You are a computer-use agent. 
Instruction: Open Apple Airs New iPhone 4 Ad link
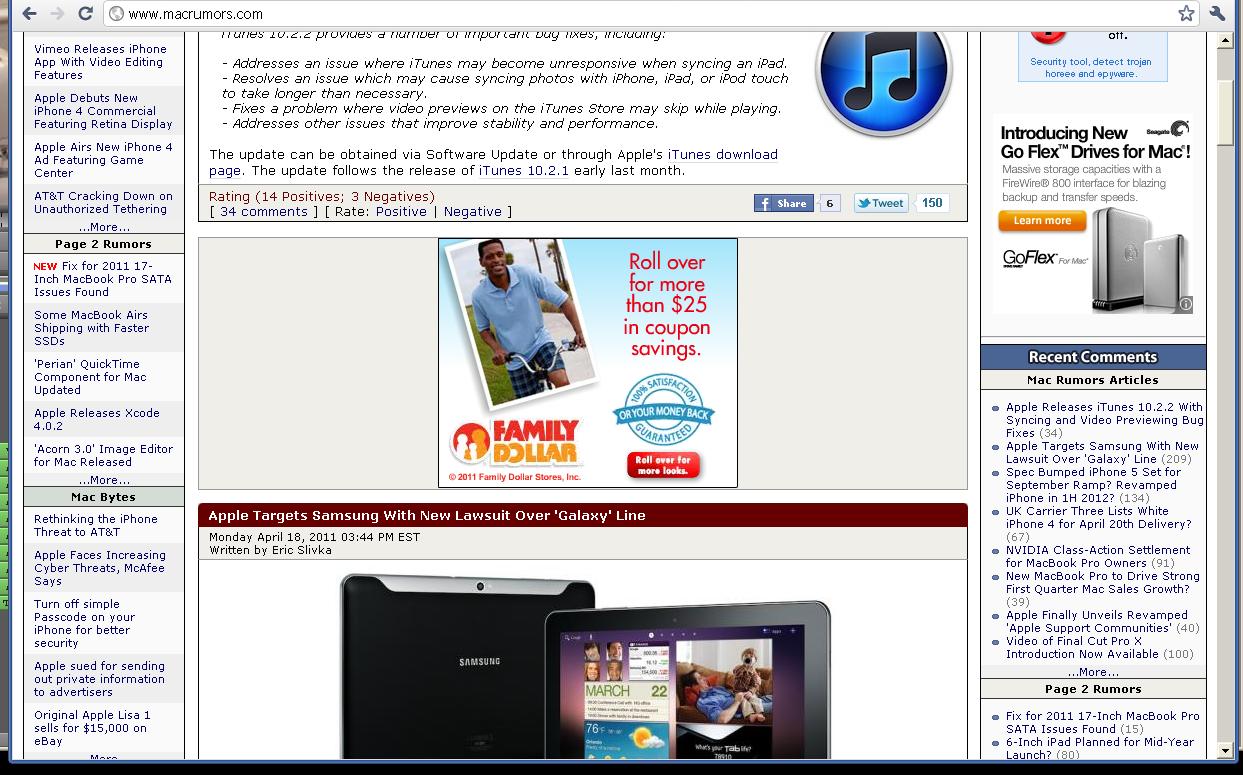103,160
